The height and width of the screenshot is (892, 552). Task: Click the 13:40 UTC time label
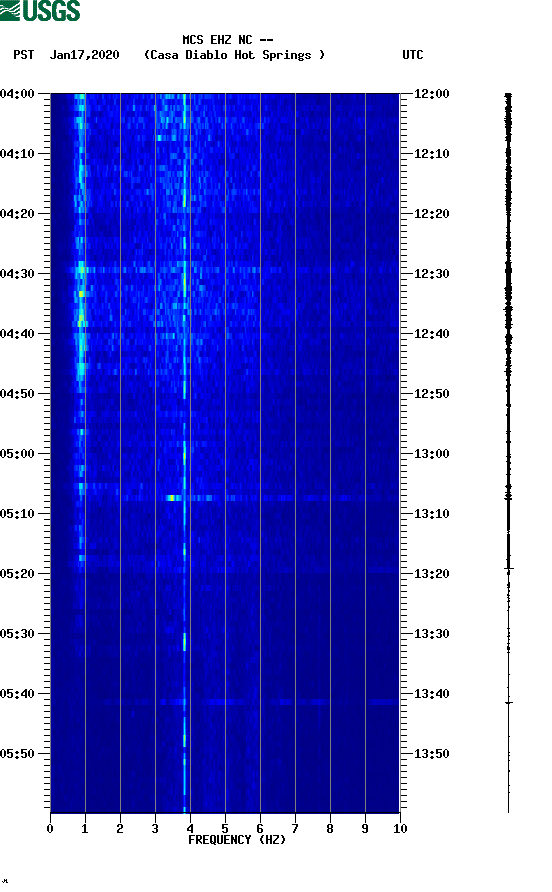click(432, 693)
